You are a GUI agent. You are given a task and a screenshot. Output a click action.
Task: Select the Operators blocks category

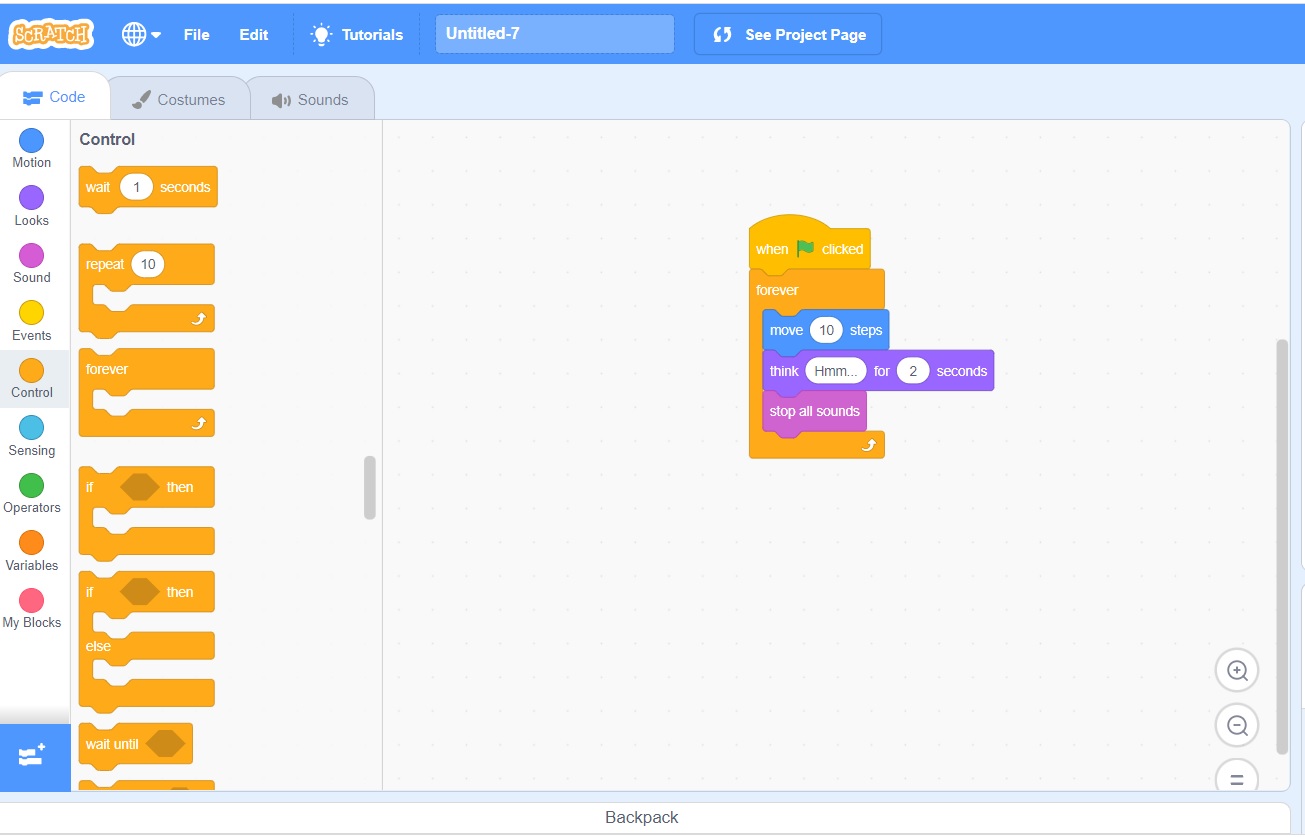click(32, 493)
